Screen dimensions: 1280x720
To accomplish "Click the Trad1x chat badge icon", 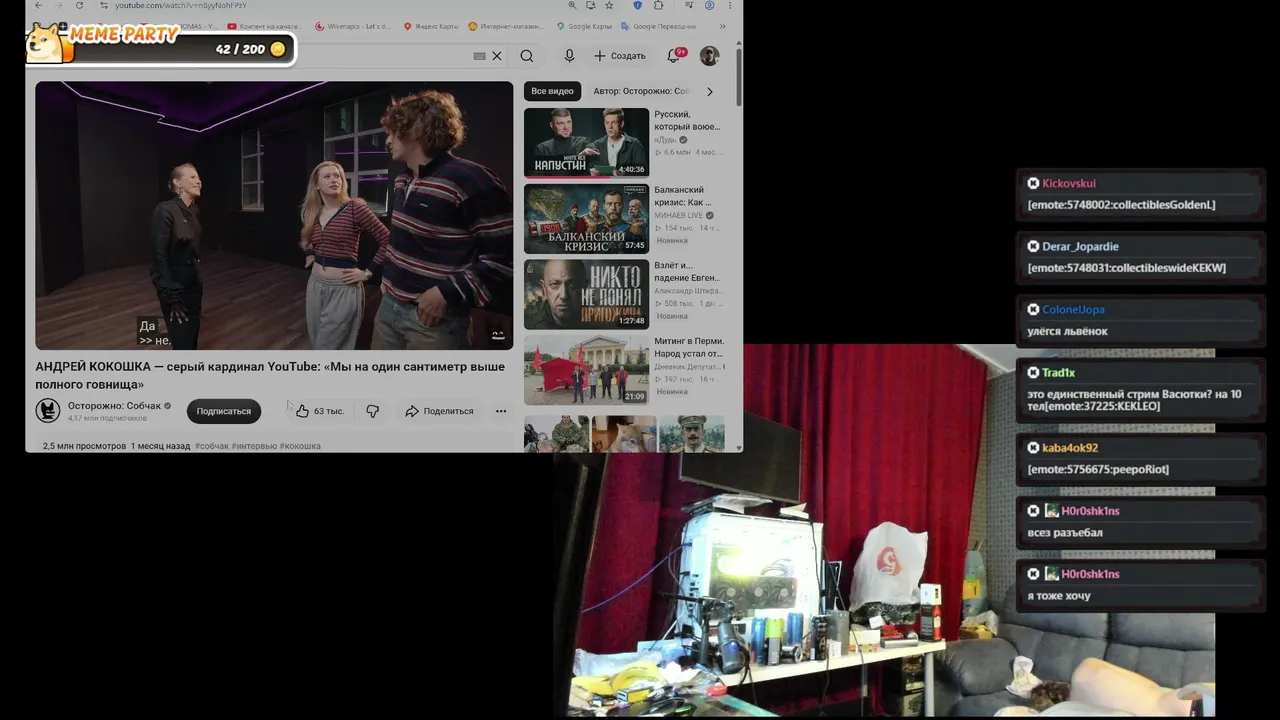I will (1033, 372).
